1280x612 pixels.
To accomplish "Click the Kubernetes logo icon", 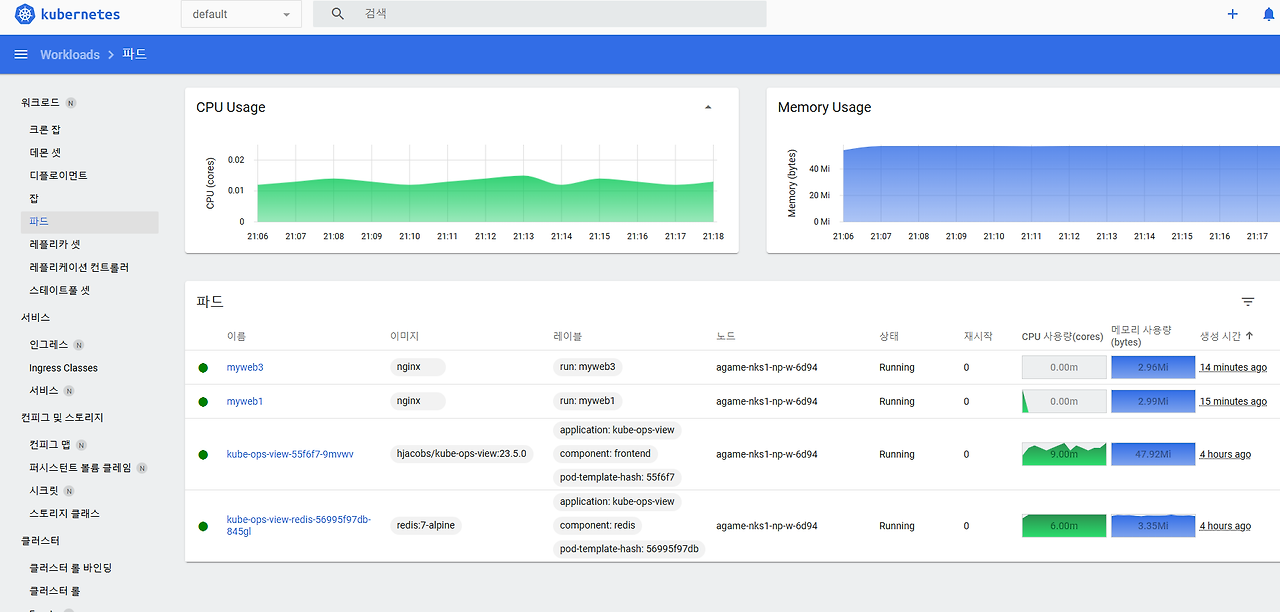I will 25,14.
